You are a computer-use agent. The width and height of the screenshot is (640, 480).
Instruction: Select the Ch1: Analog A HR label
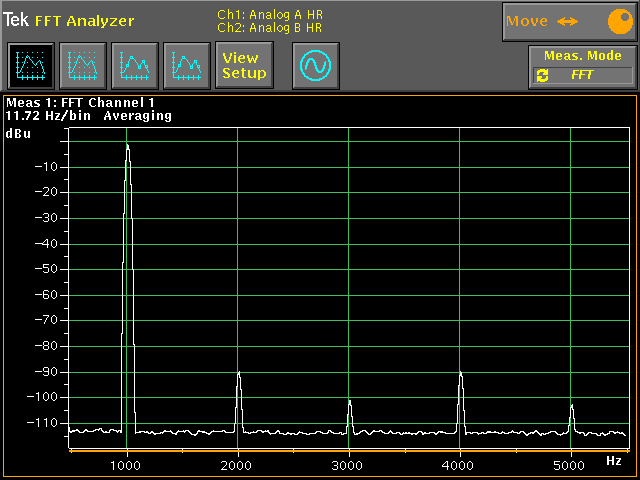269,14
